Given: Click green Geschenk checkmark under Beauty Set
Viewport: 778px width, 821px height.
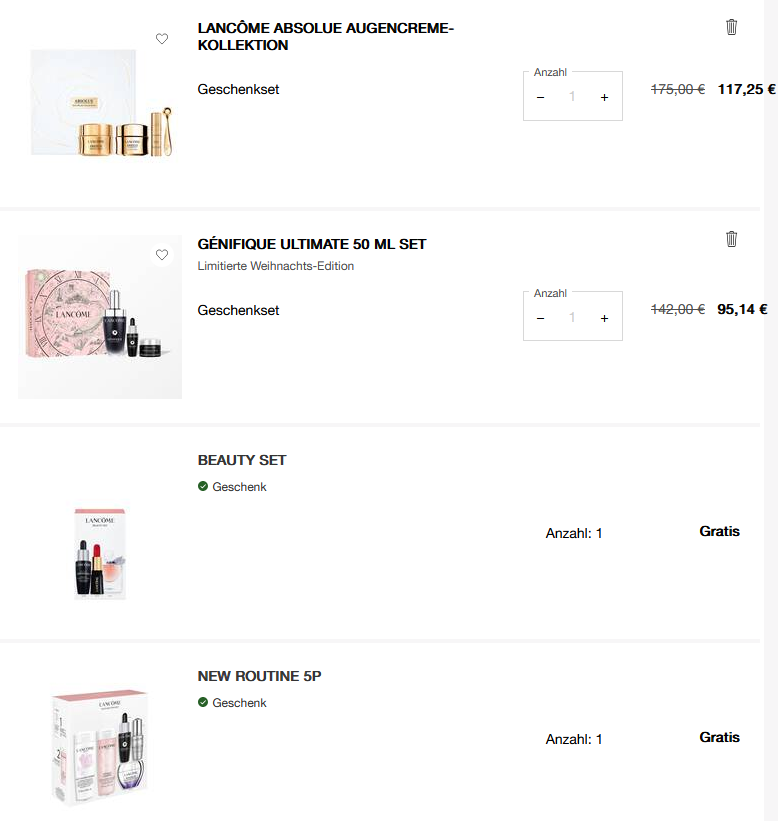Looking at the screenshot, I should point(203,487).
